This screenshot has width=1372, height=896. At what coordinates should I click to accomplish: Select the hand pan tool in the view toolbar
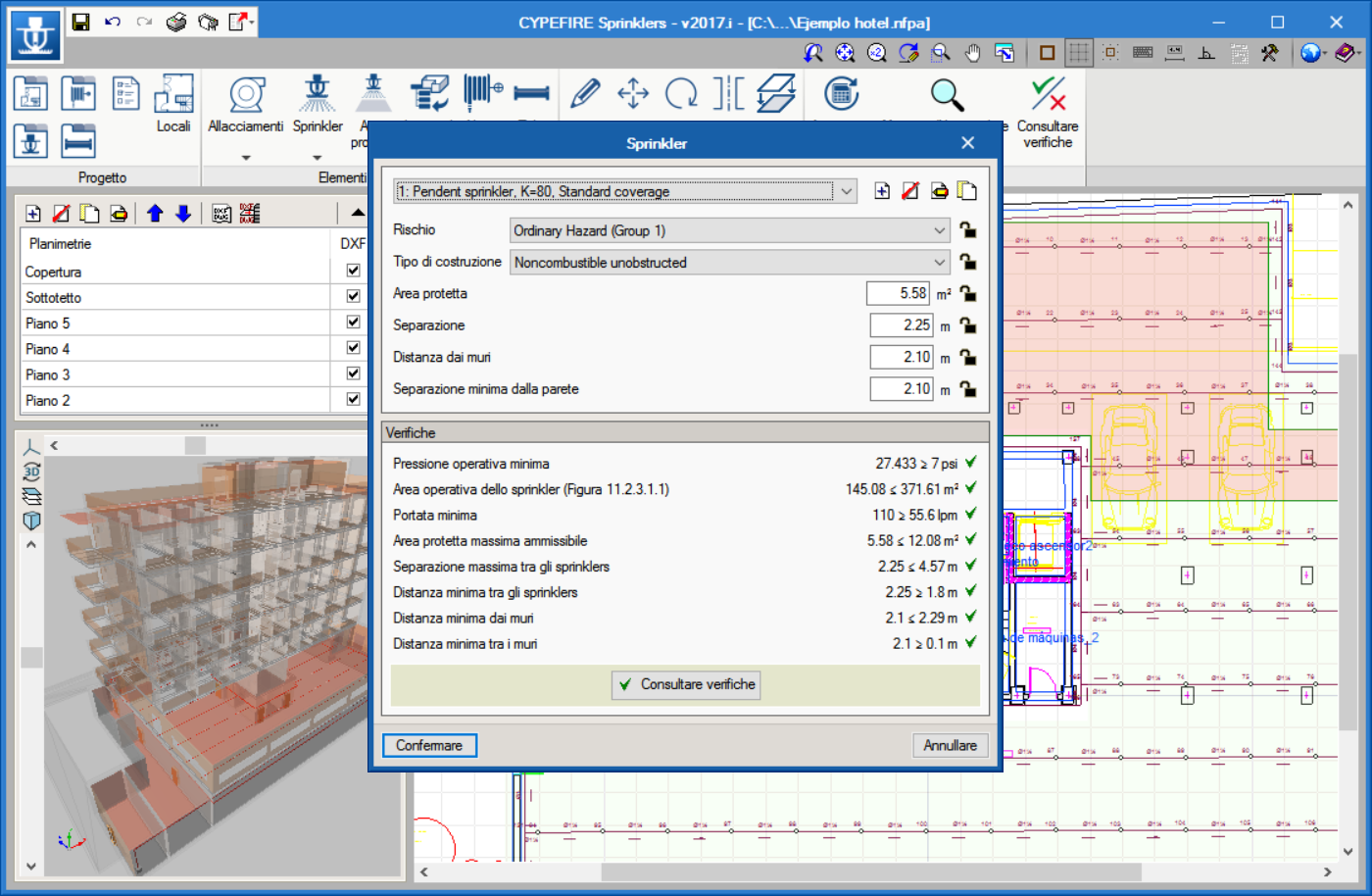click(x=972, y=53)
